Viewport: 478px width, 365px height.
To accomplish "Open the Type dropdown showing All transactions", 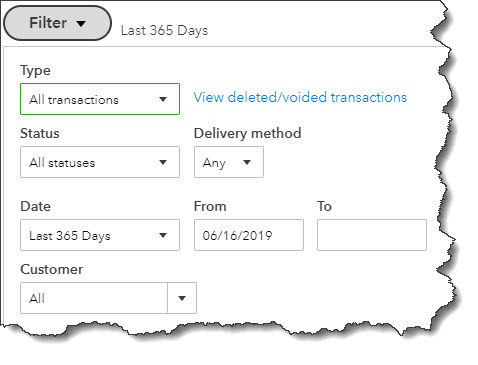I will point(100,99).
